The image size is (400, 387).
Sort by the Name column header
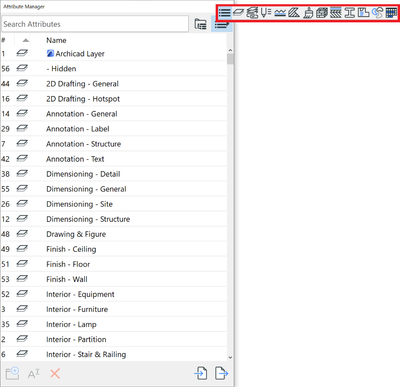[x=56, y=40]
